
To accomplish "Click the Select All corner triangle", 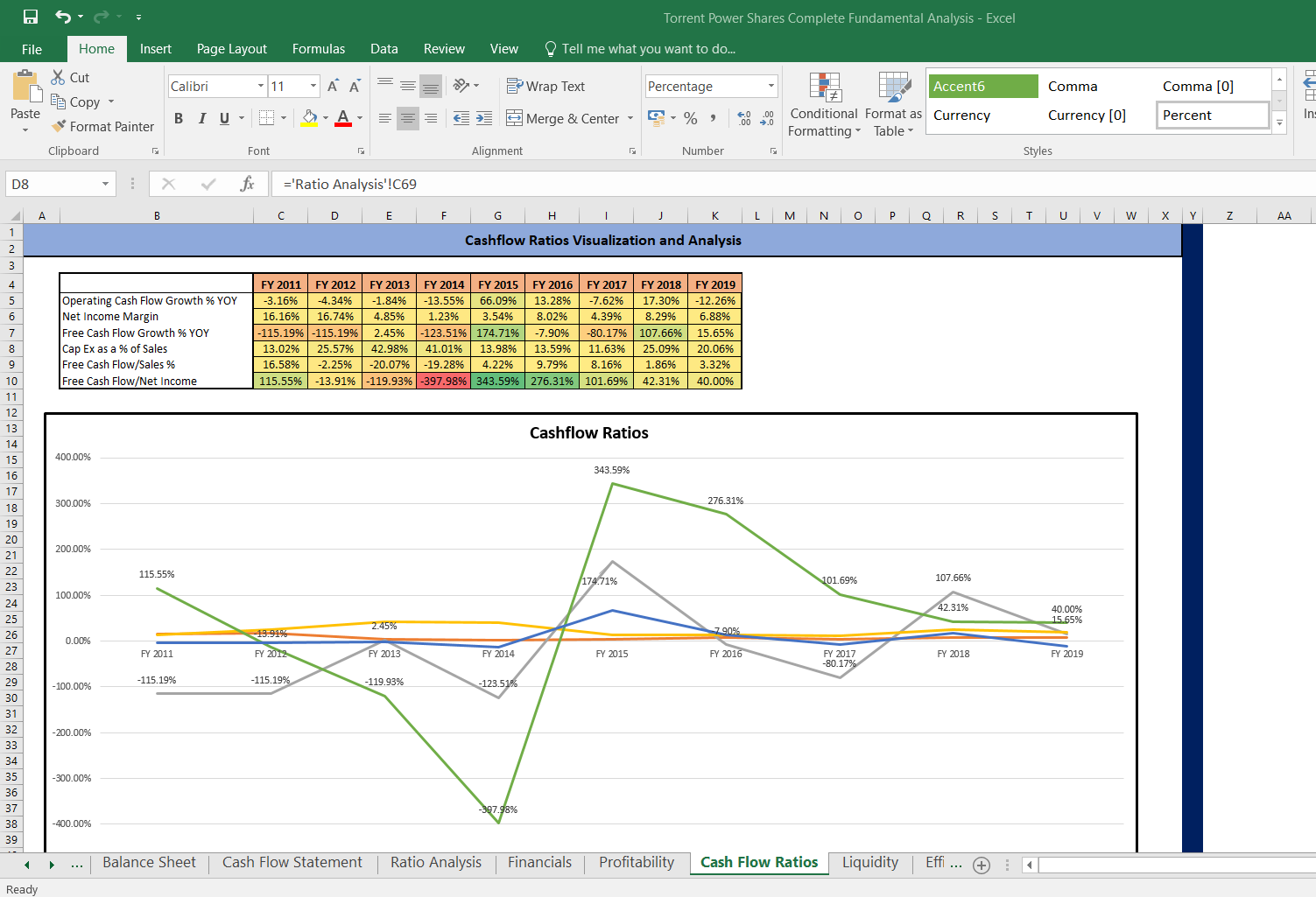I will pyautogui.click(x=13, y=216).
